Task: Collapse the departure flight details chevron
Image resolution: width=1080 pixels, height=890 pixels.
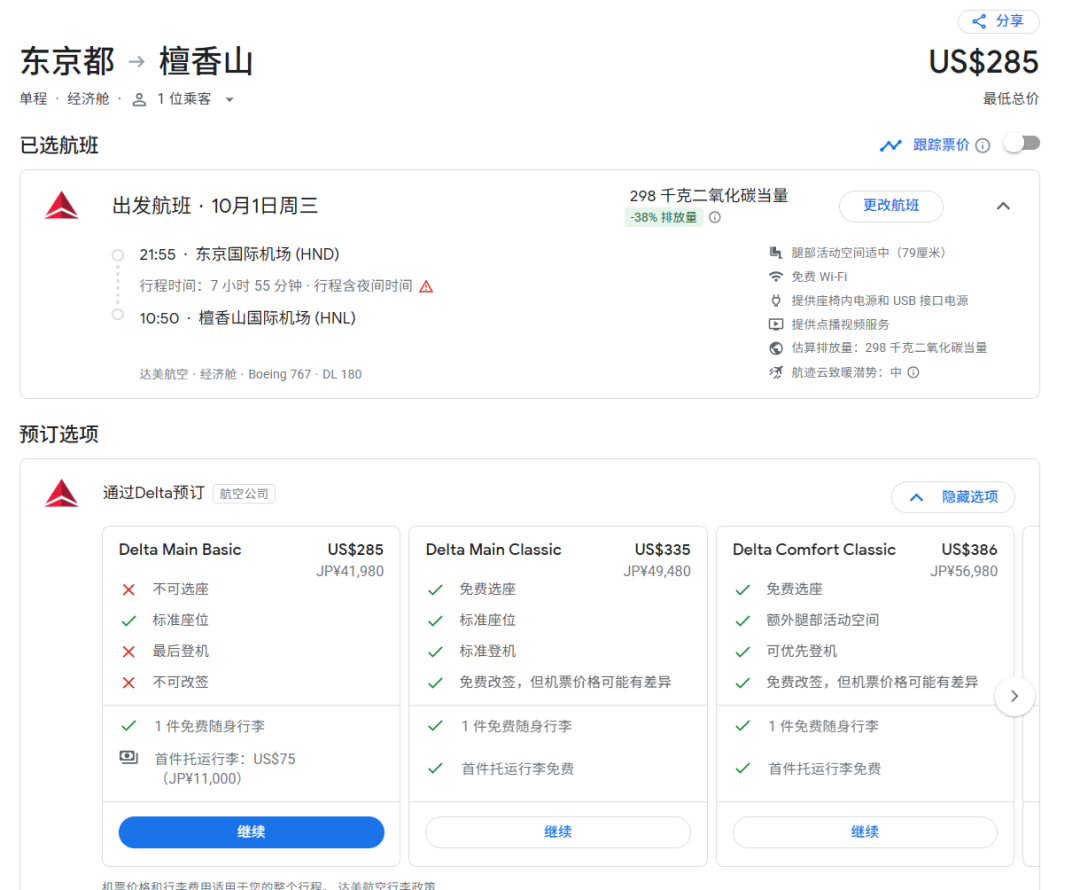Action: [1003, 206]
